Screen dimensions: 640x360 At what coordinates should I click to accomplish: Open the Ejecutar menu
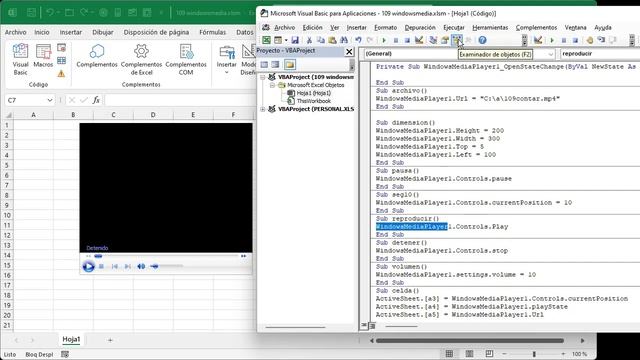pyautogui.click(x=453, y=27)
